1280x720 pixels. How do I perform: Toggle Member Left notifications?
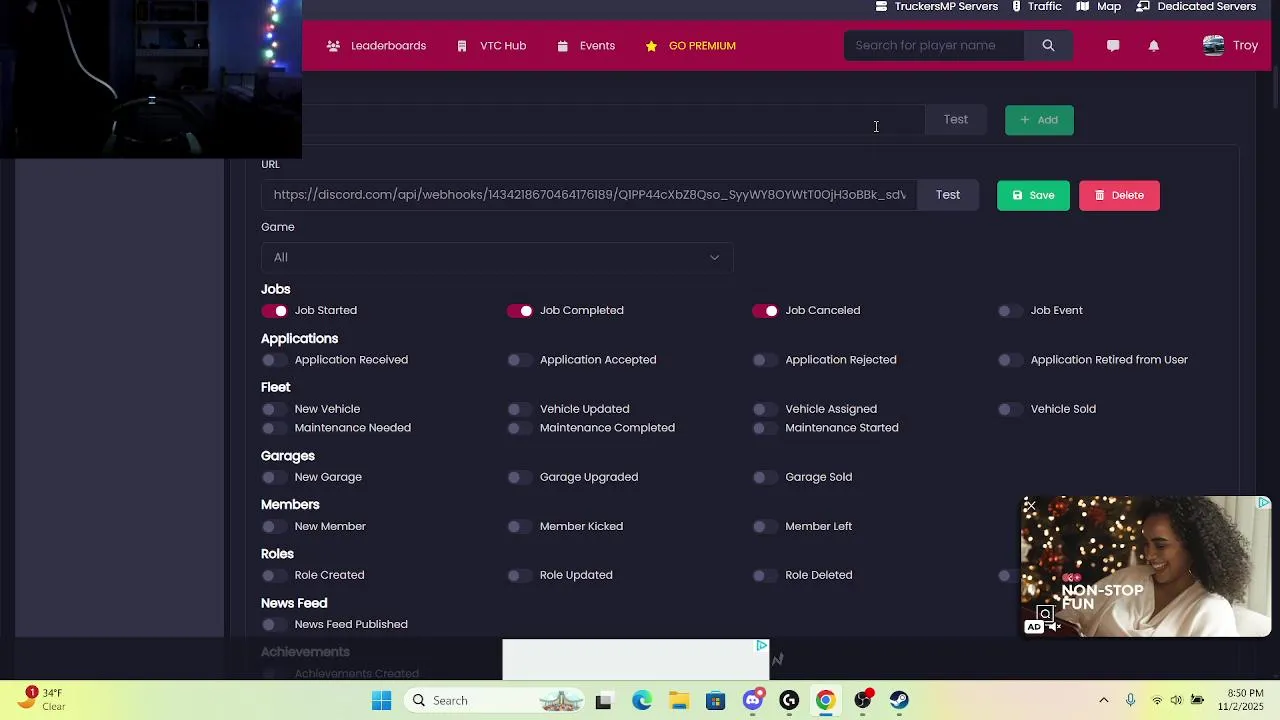click(x=765, y=526)
